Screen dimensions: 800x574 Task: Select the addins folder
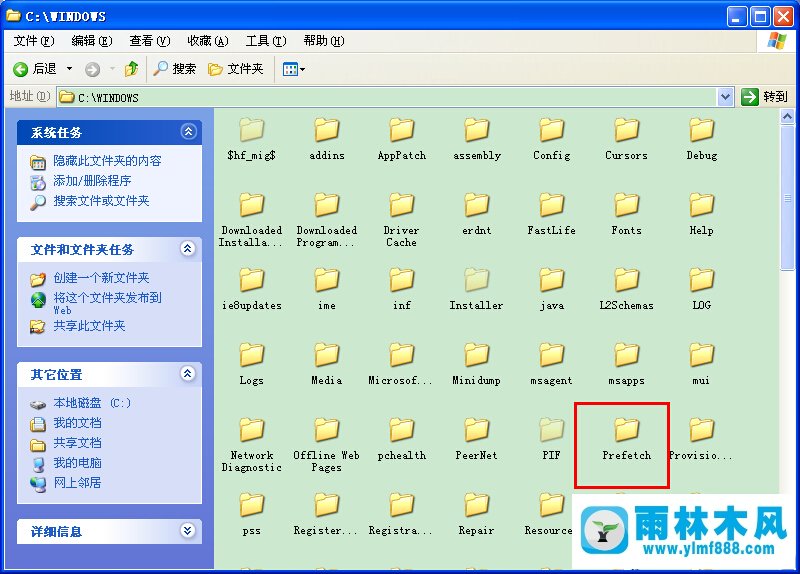pos(327,139)
